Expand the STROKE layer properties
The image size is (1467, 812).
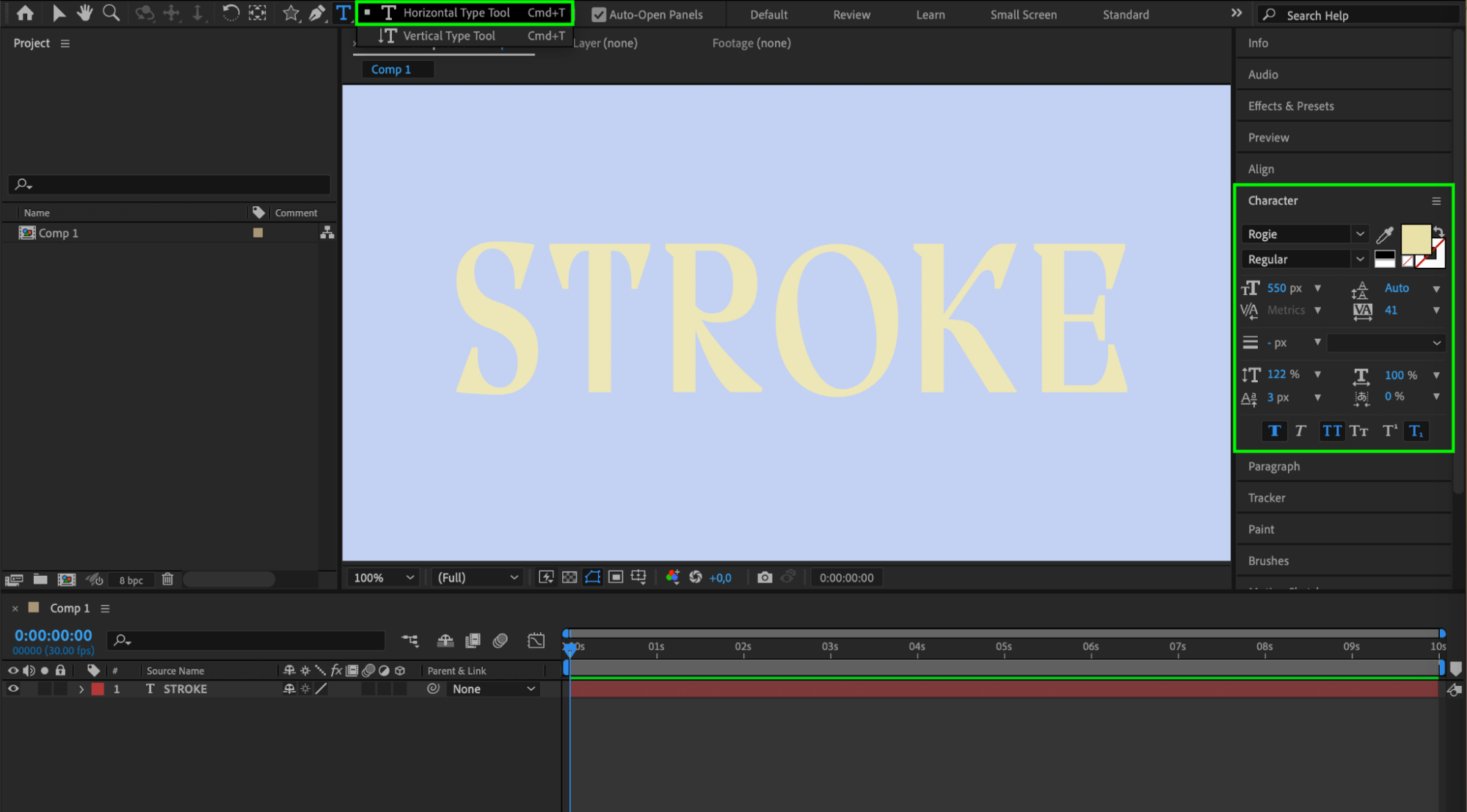point(81,690)
